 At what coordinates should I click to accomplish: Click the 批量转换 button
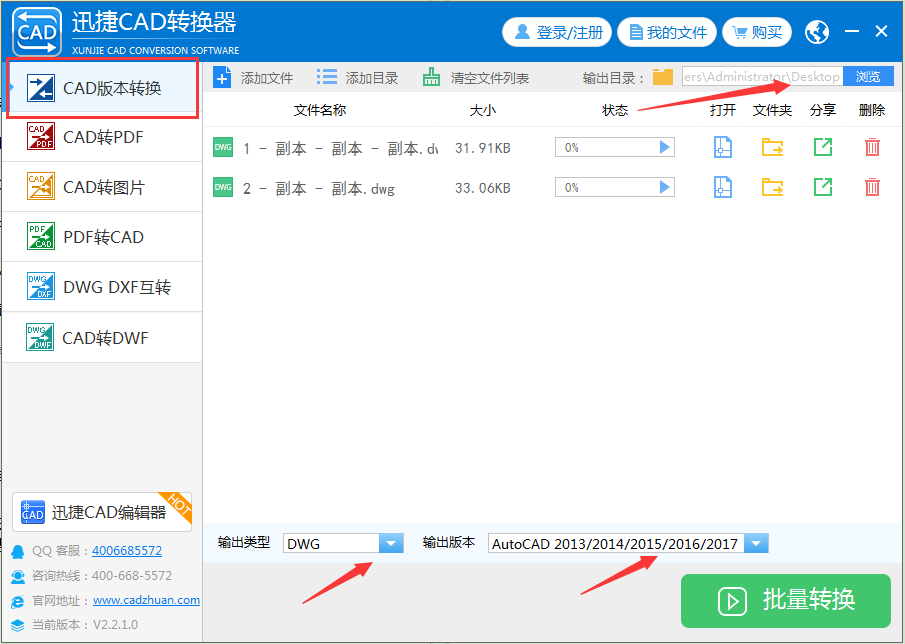tap(786, 601)
